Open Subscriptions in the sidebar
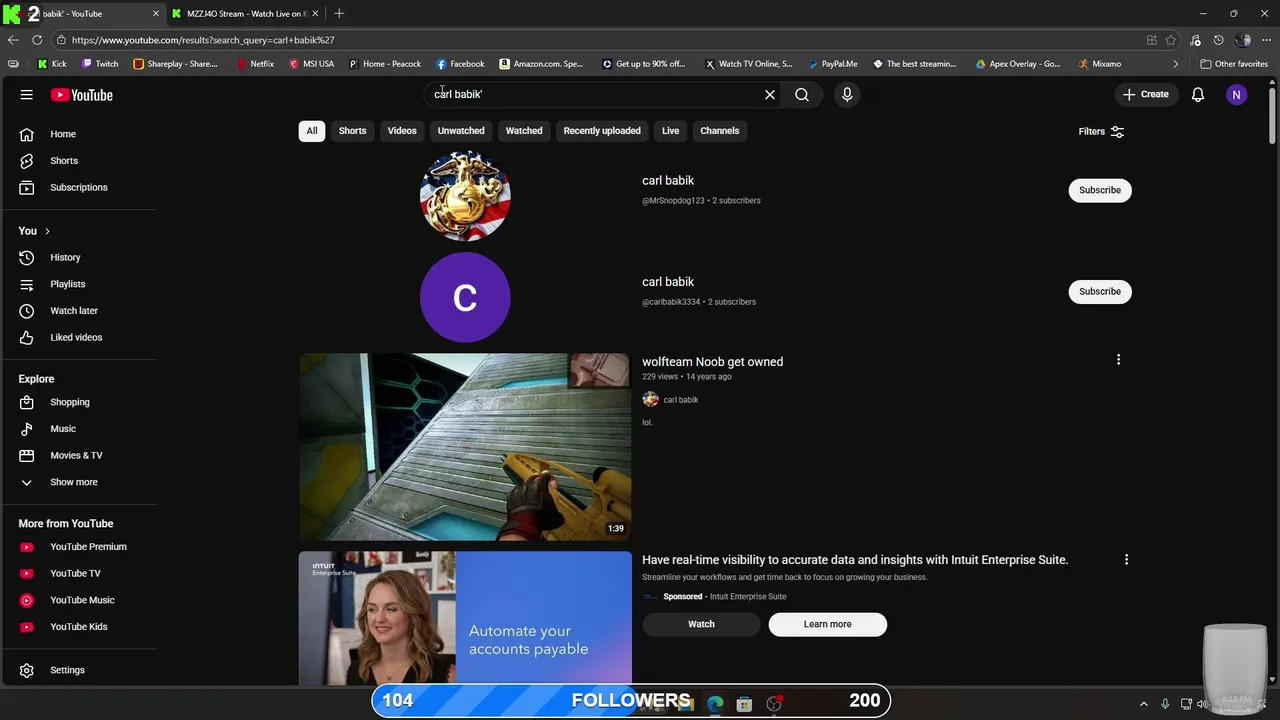1280x720 pixels. tap(80, 187)
